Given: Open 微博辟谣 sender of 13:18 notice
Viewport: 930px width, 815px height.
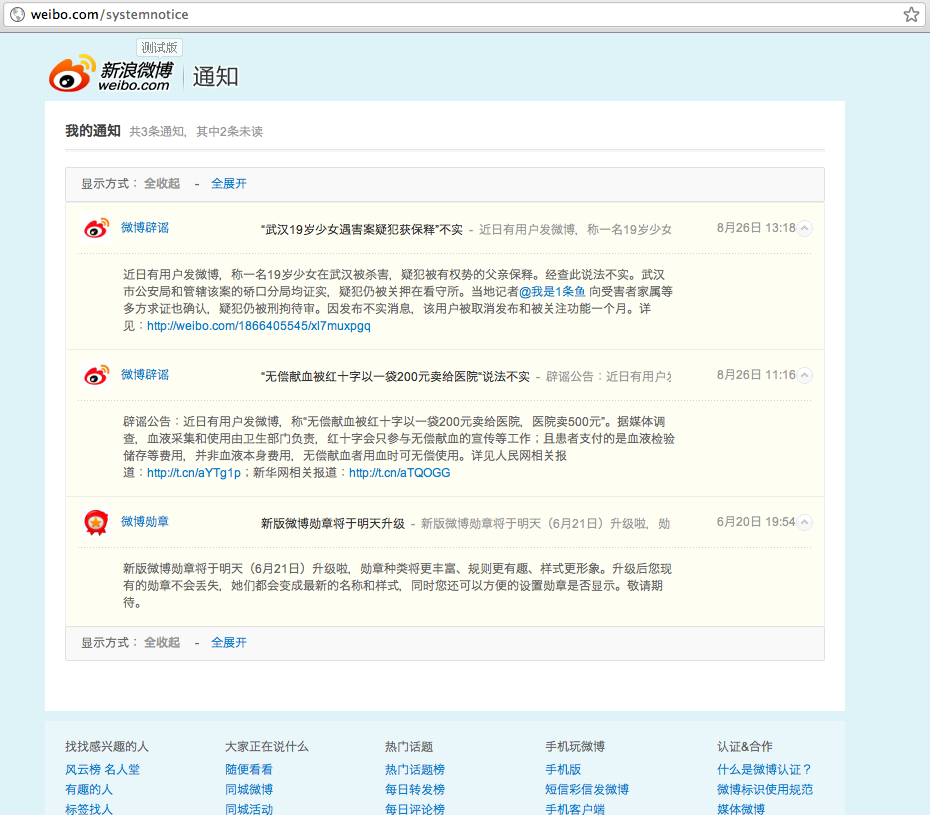Looking at the screenshot, I should tap(145, 228).
